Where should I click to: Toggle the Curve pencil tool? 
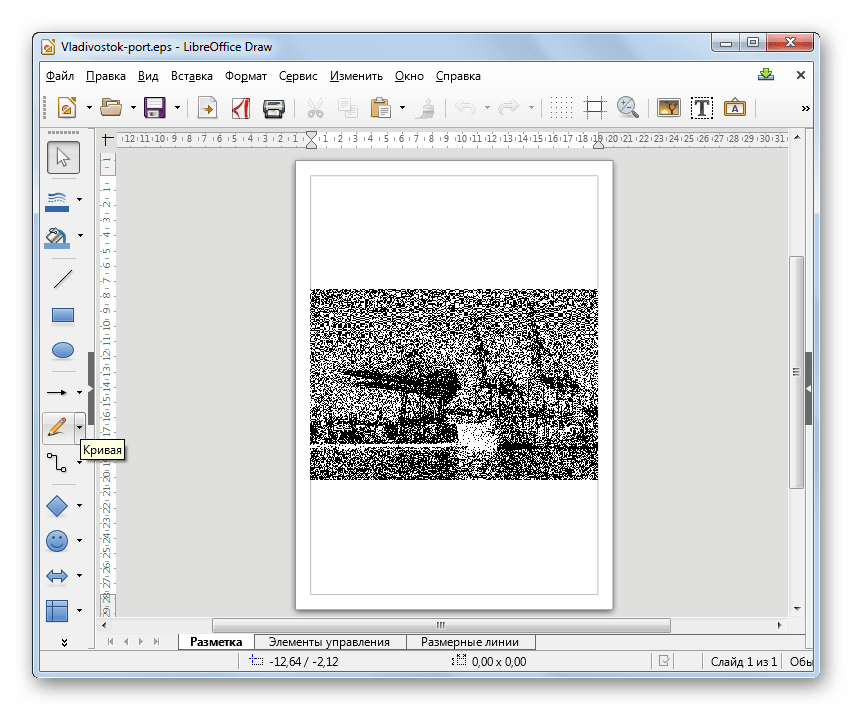click(x=57, y=427)
